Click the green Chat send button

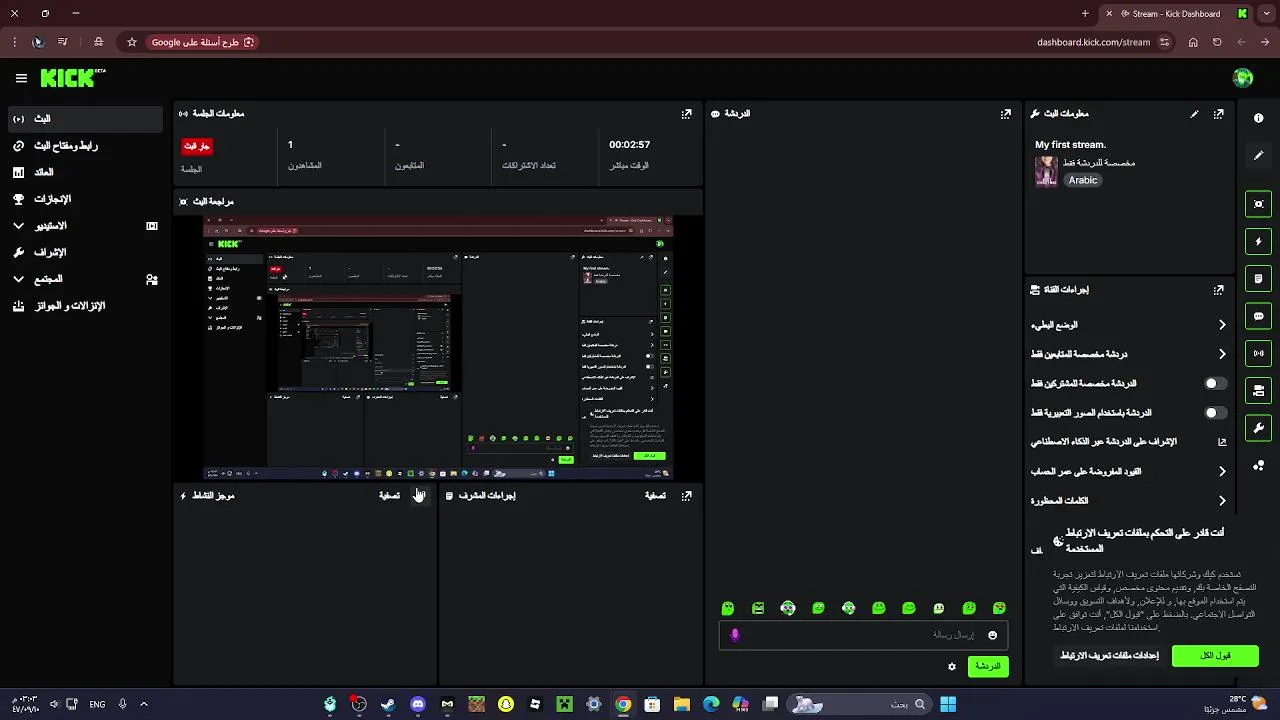coord(988,666)
